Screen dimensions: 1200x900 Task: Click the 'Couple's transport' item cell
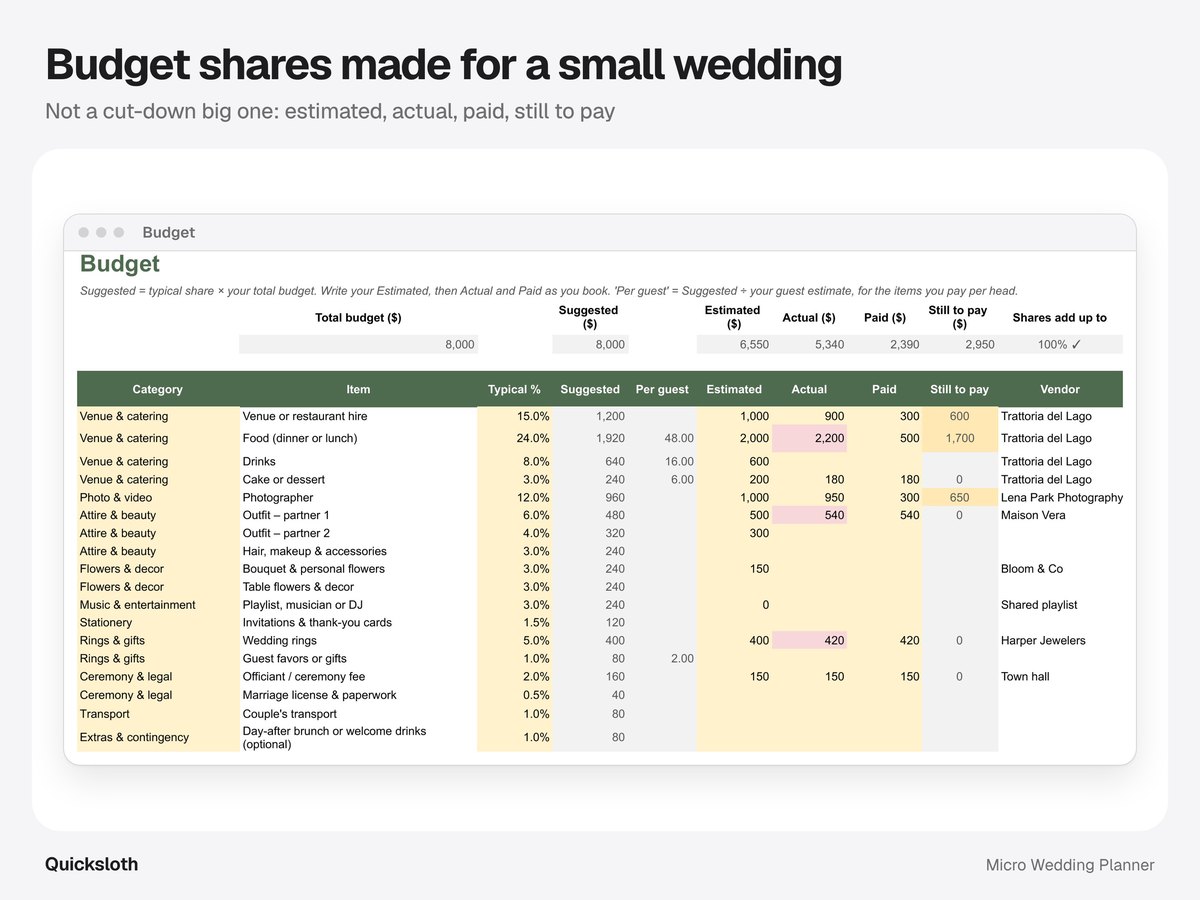358,714
